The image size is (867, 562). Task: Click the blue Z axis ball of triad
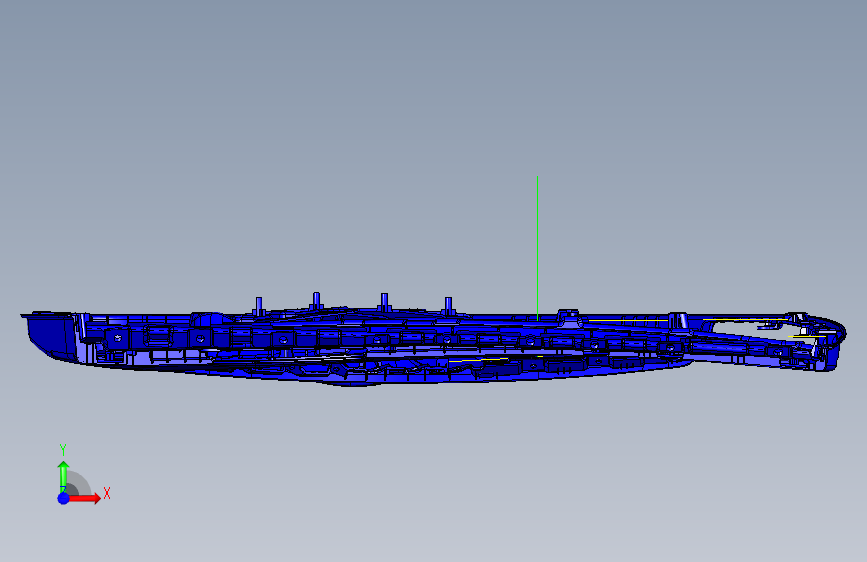pyautogui.click(x=64, y=498)
